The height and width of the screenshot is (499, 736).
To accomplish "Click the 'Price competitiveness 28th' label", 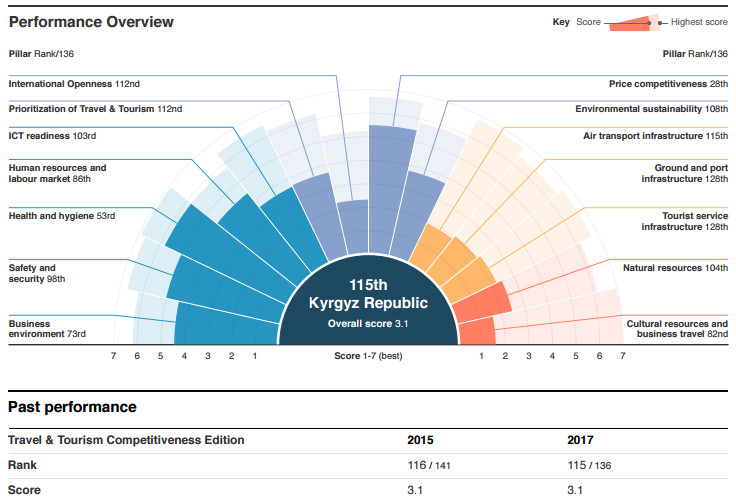I will (x=668, y=84).
